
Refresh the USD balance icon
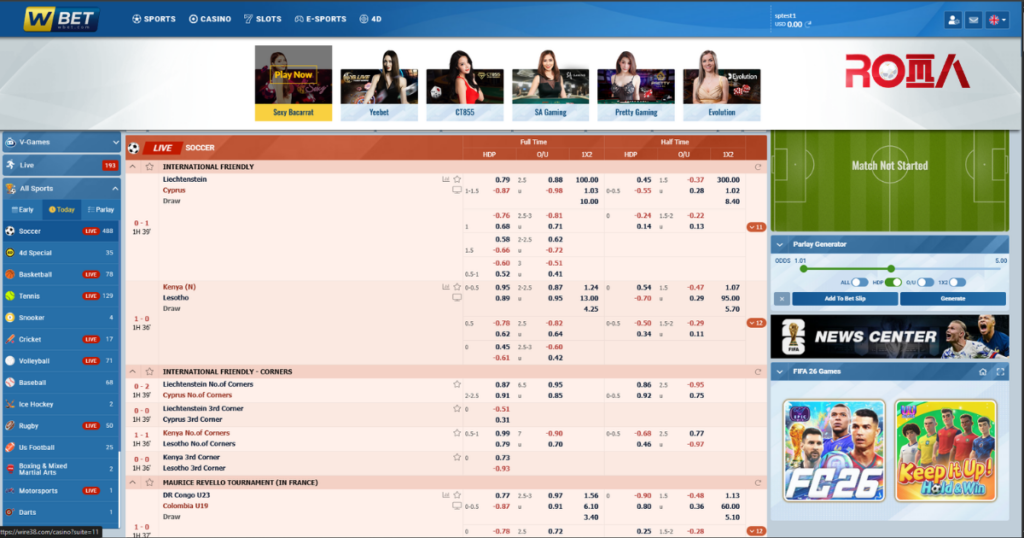click(808, 24)
